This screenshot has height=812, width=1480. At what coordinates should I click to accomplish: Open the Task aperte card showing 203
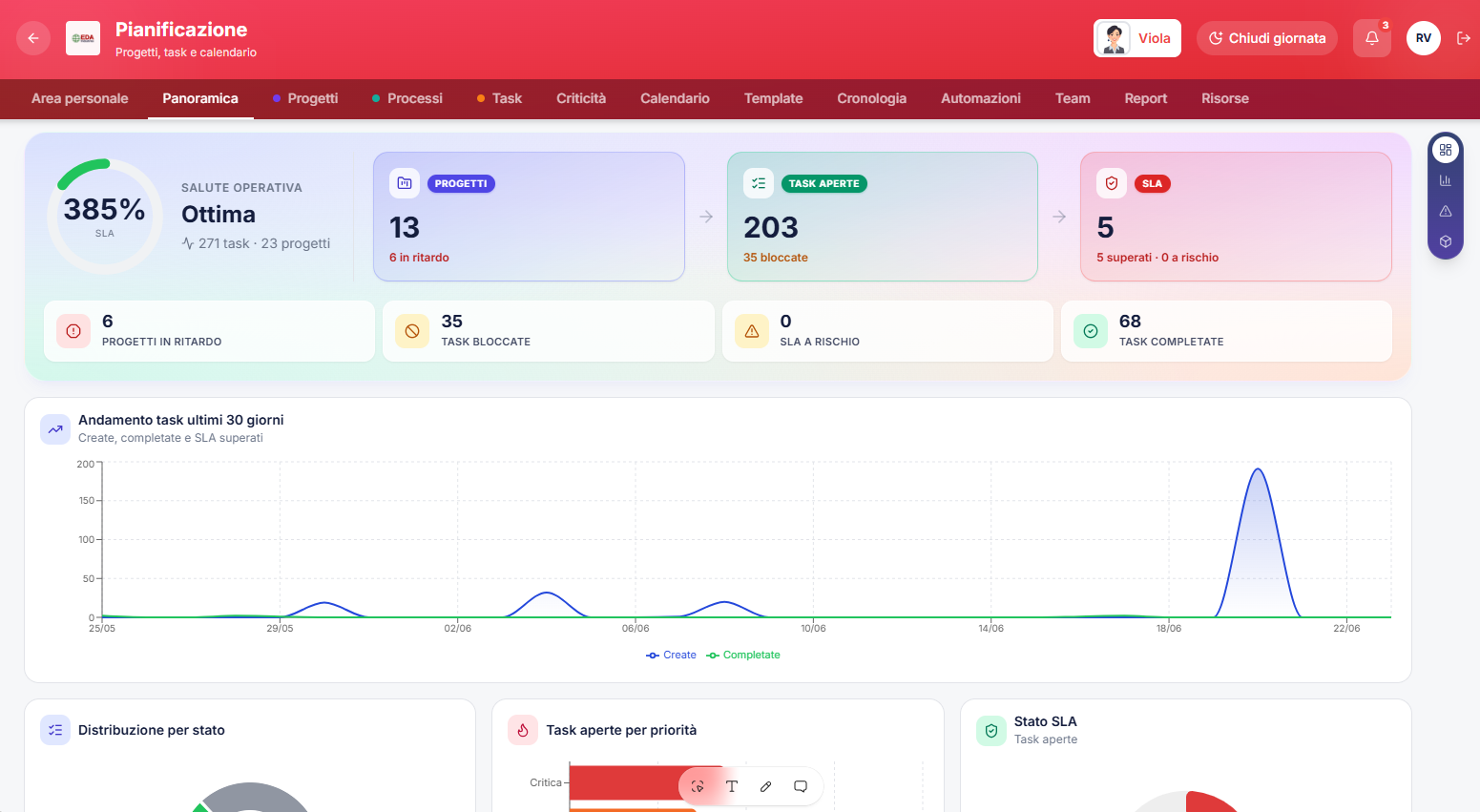click(883, 217)
